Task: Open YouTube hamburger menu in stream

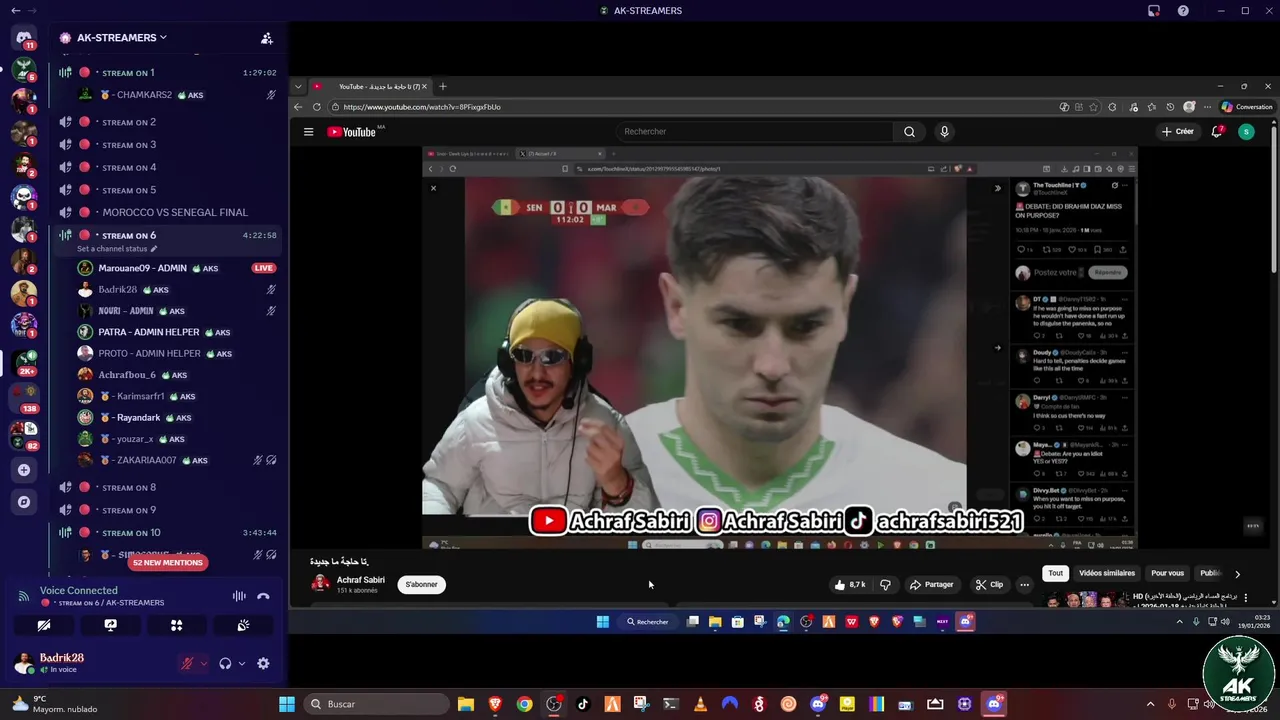Action: 308,132
